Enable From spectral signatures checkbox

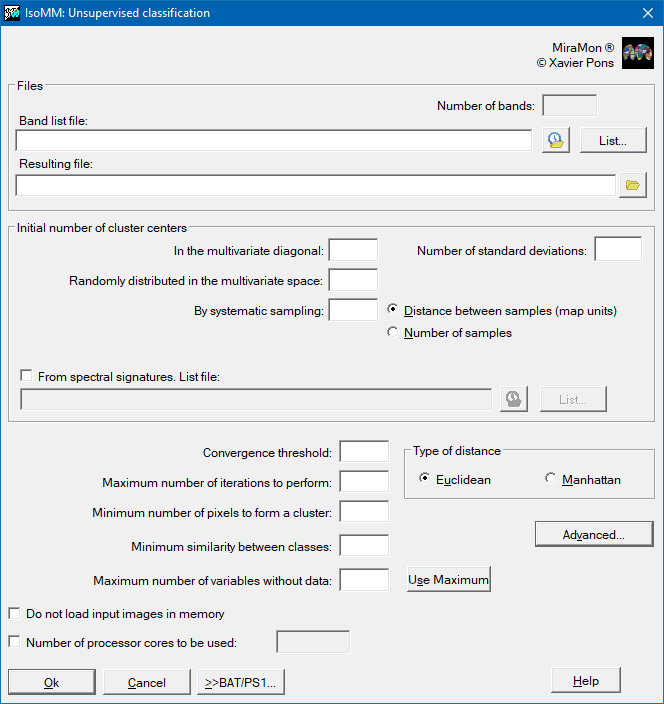26,376
